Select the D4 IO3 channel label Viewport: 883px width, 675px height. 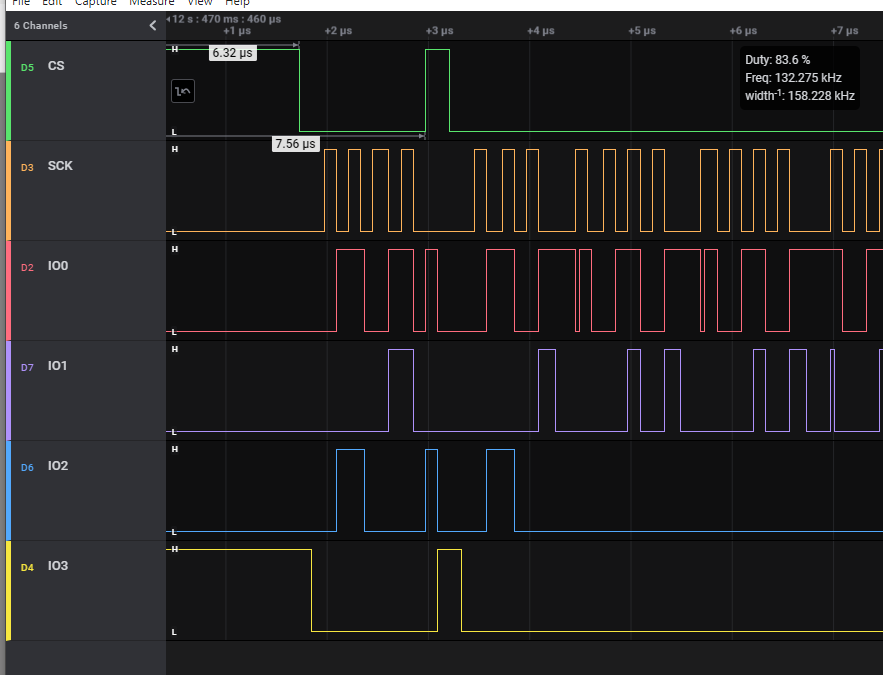[x=44, y=566]
